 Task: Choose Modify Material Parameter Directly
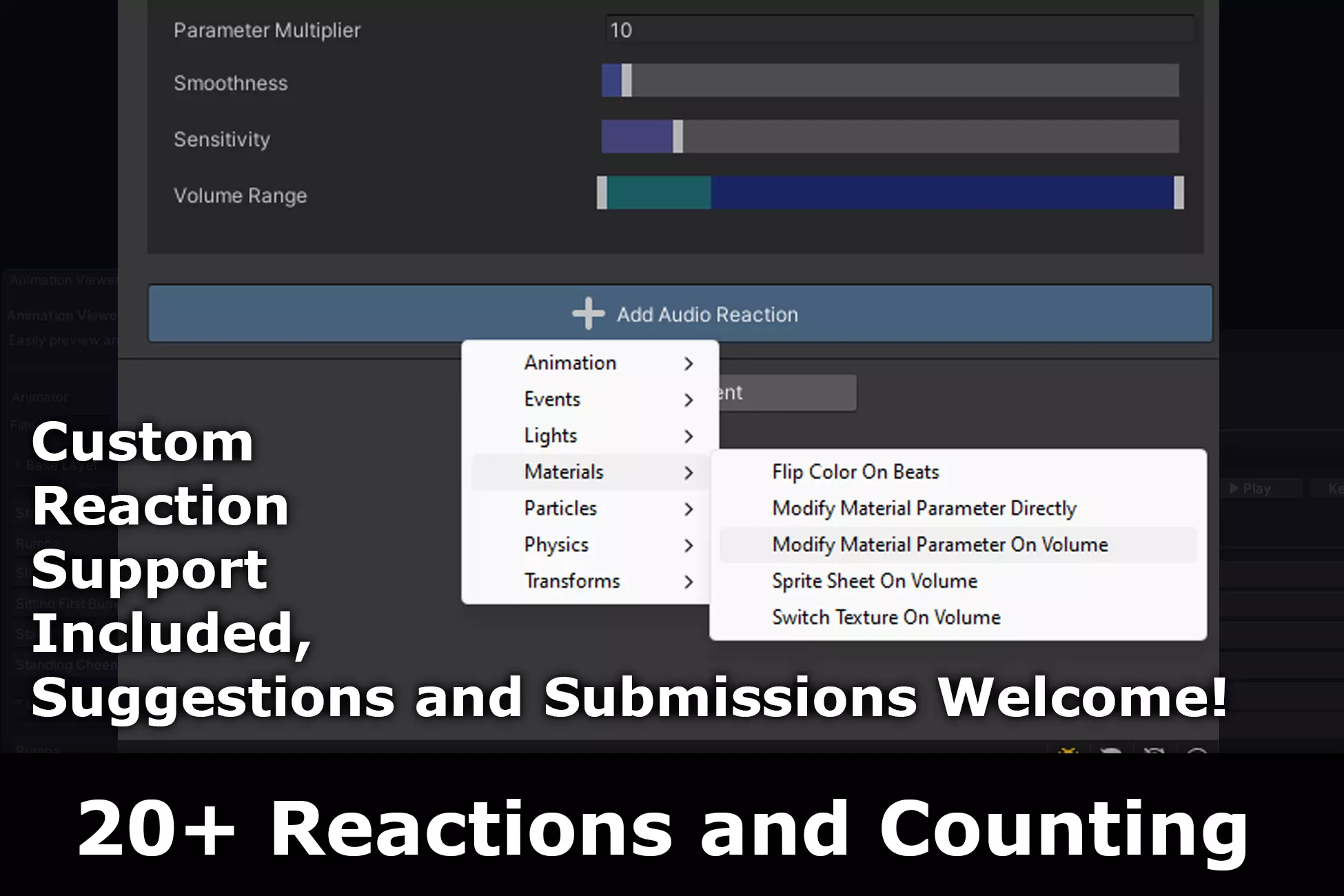[924, 509]
